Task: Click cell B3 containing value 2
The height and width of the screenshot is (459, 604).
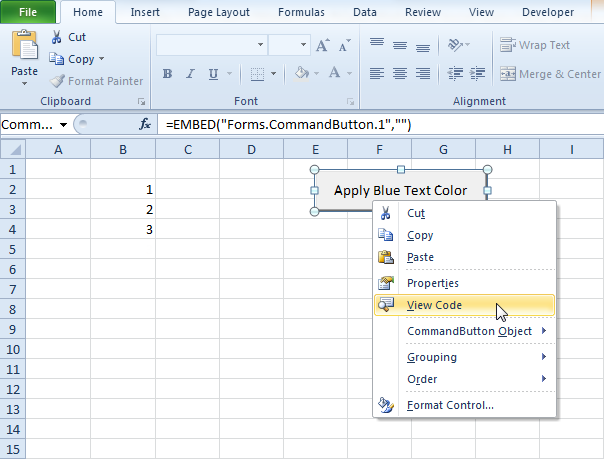Action: [122, 209]
